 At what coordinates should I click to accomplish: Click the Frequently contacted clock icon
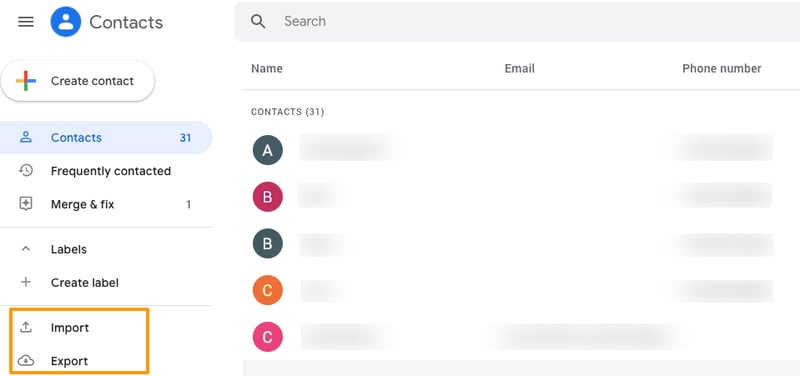[x=26, y=170]
